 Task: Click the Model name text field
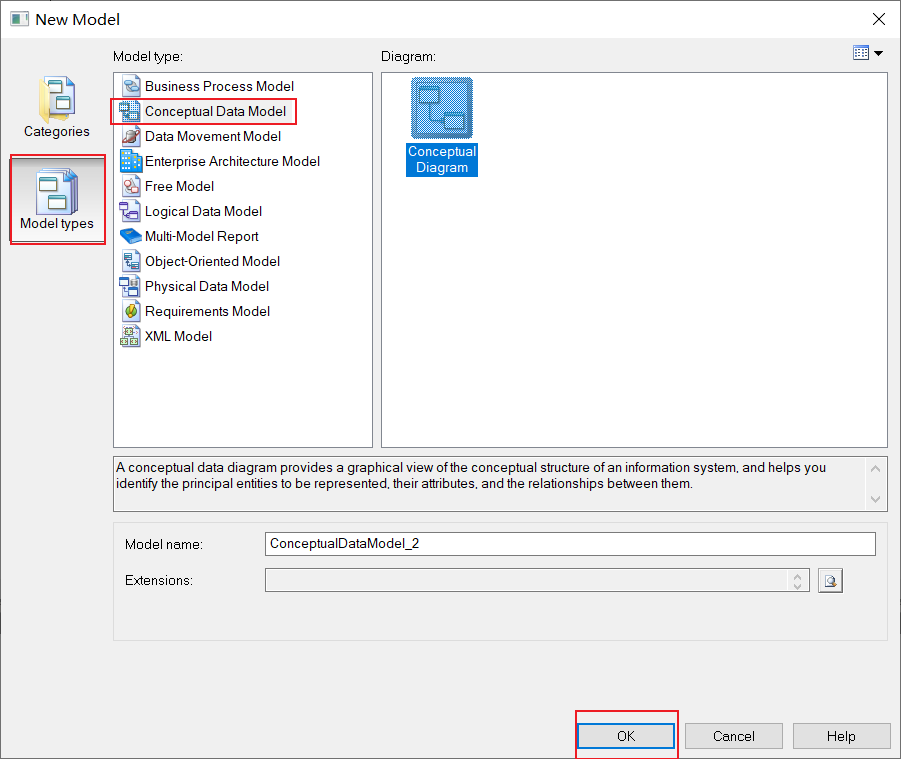(570, 544)
